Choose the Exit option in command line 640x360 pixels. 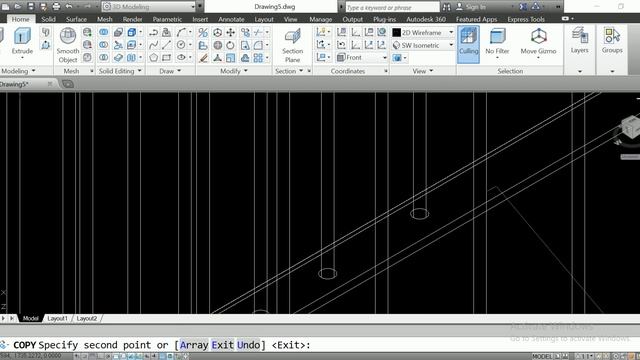click(x=222, y=345)
